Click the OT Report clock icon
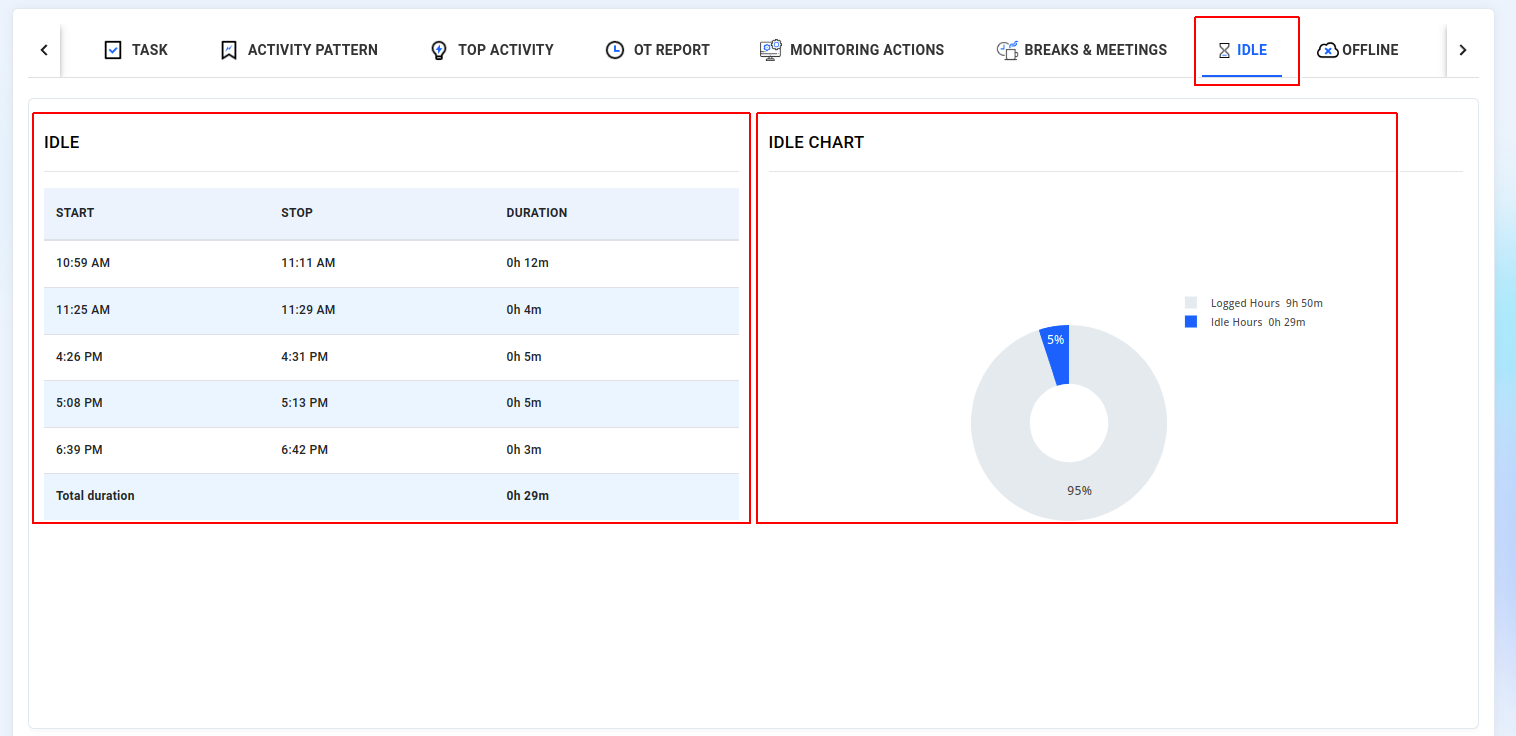The image size is (1516, 736). pos(615,50)
